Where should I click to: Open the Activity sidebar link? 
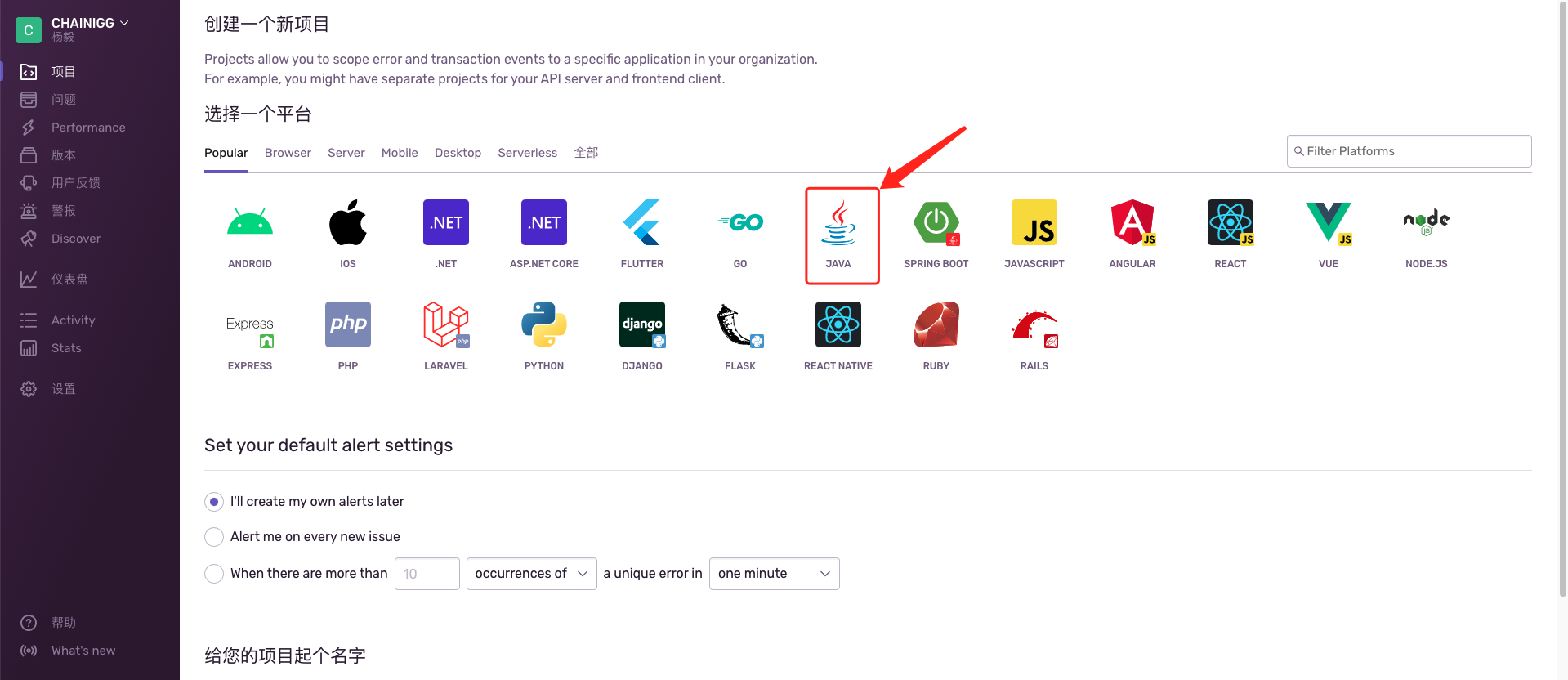click(x=74, y=320)
